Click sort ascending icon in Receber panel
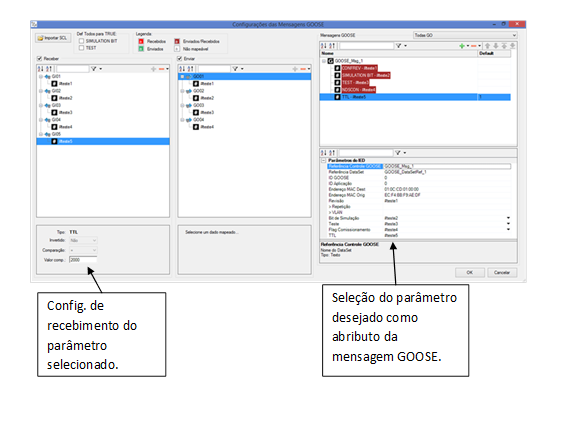Viewport: 571px width, 425px height. click(x=41, y=68)
